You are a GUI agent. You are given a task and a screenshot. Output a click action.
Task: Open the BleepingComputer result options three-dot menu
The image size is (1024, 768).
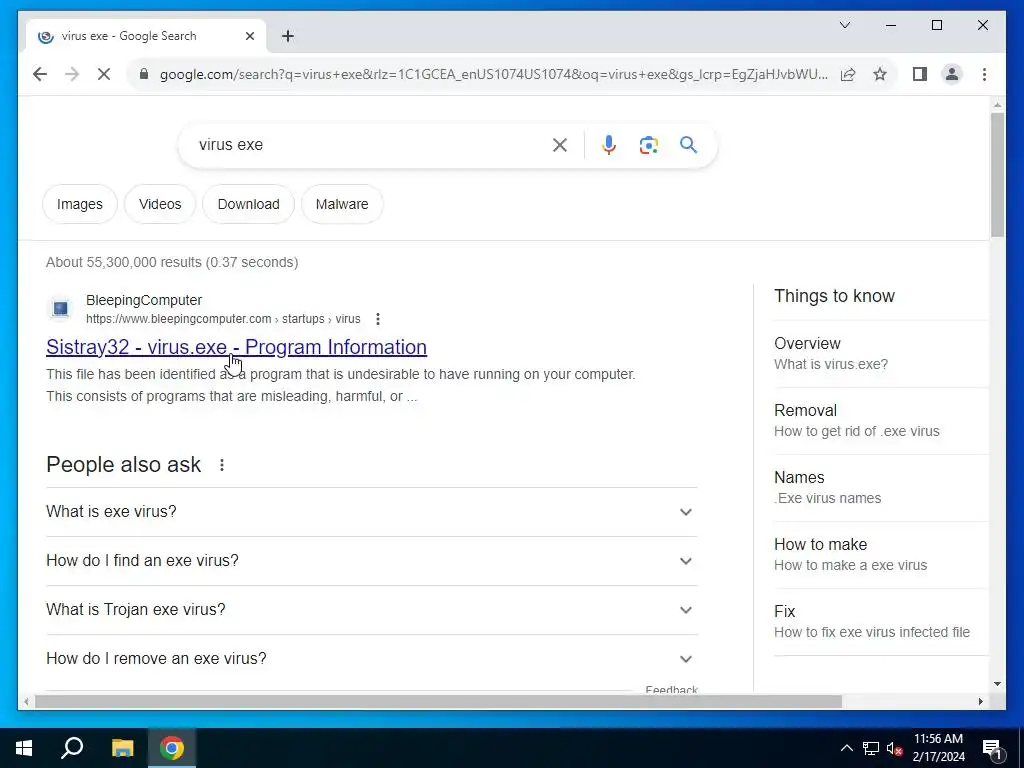point(377,319)
